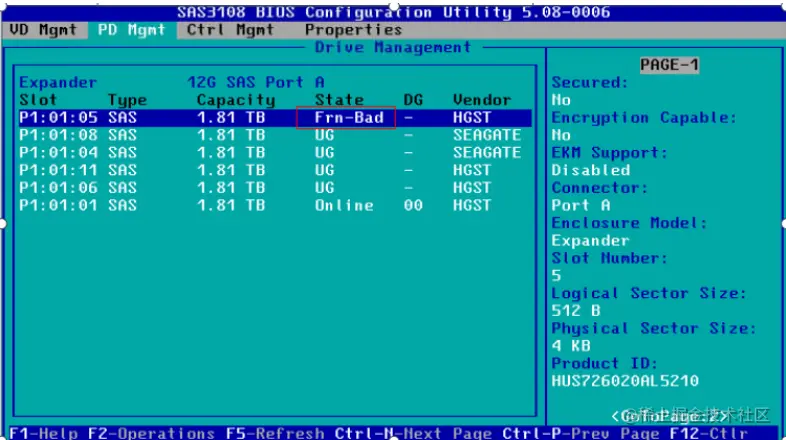786x440 pixels.
Task: Click F12-Ctlr in the bottom bar
Action: tap(708, 433)
